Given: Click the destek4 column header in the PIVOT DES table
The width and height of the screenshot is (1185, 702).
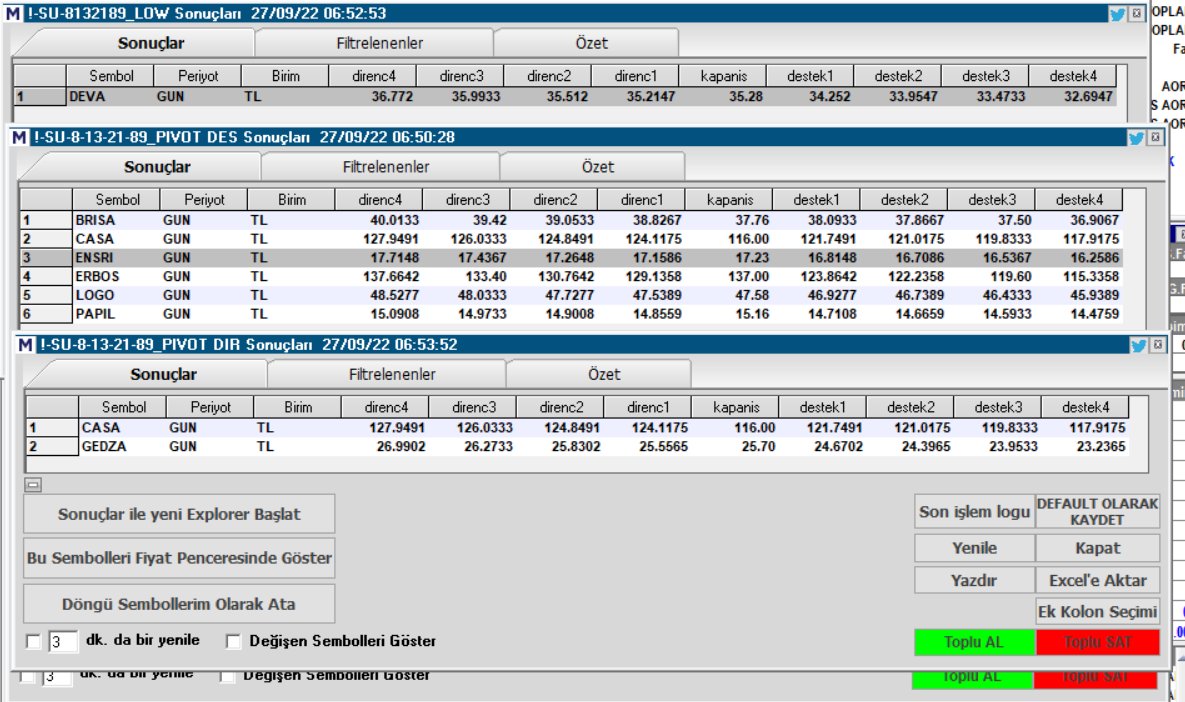Looking at the screenshot, I should (1078, 199).
